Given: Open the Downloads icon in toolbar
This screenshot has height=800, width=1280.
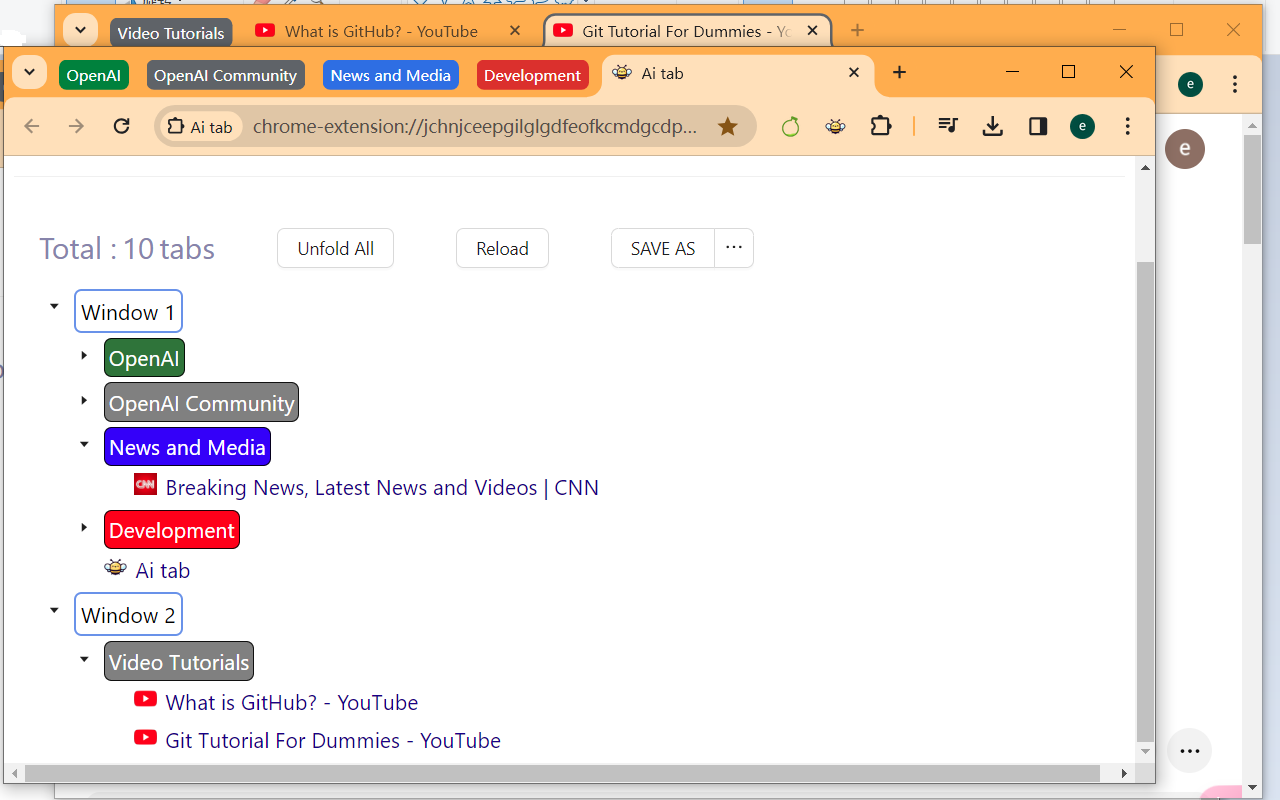Looking at the screenshot, I should (992, 126).
